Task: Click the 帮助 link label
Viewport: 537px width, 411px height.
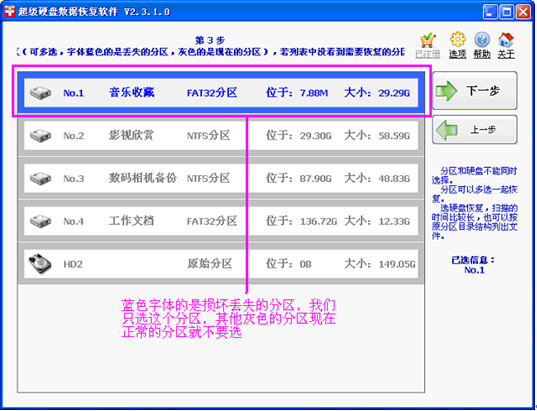Action: [482, 54]
